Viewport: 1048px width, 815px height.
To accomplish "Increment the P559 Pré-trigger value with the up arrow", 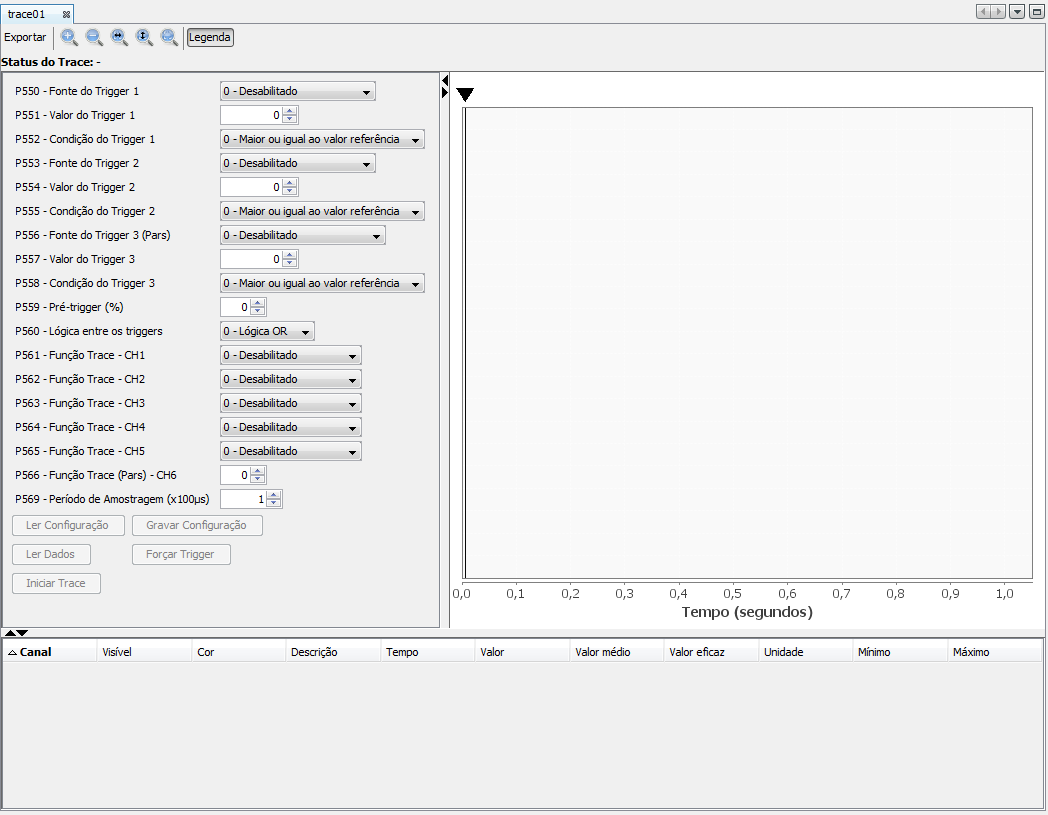I will coord(259,303).
